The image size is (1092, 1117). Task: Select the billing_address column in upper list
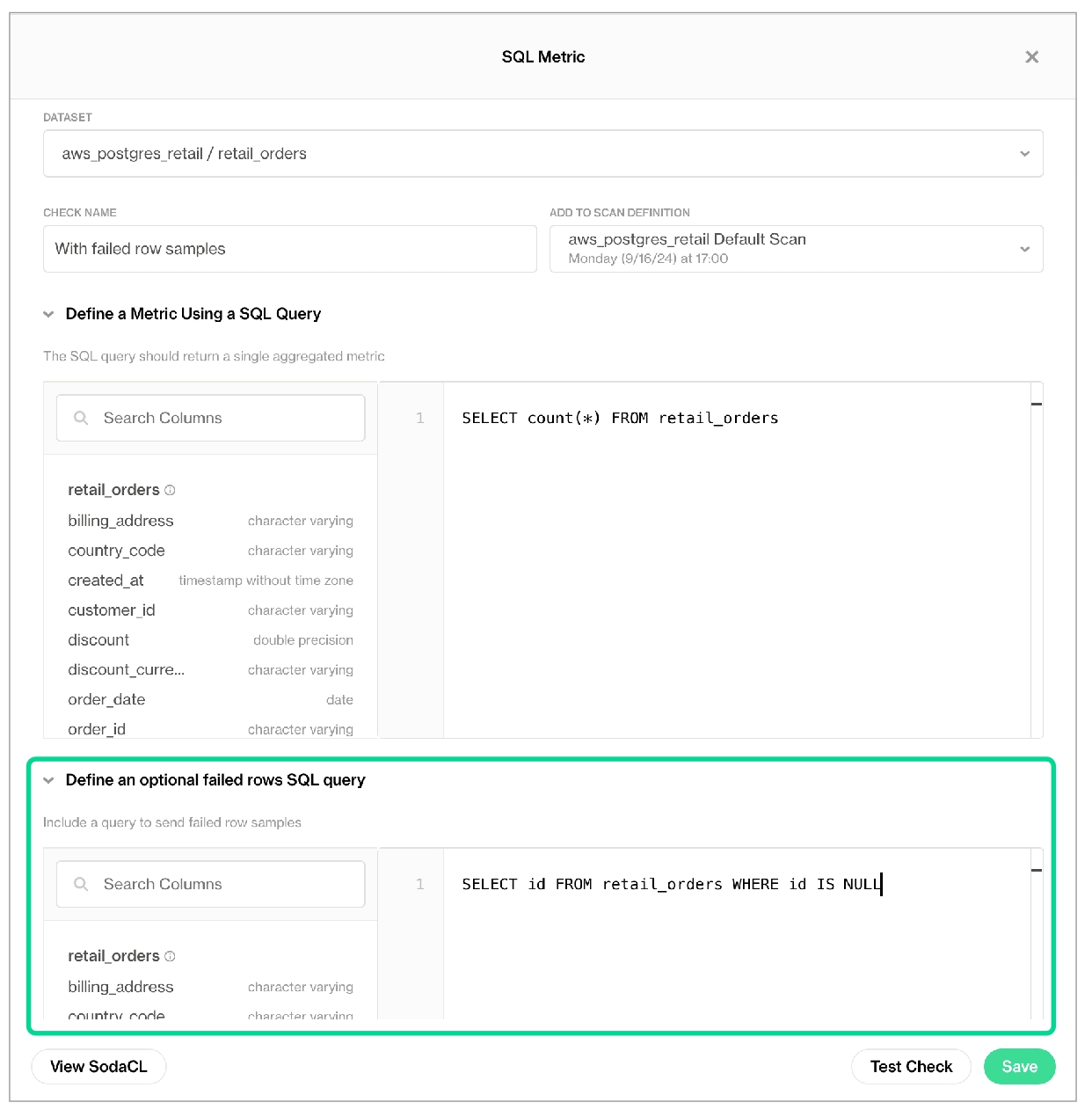pyautogui.click(x=121, y=521)
